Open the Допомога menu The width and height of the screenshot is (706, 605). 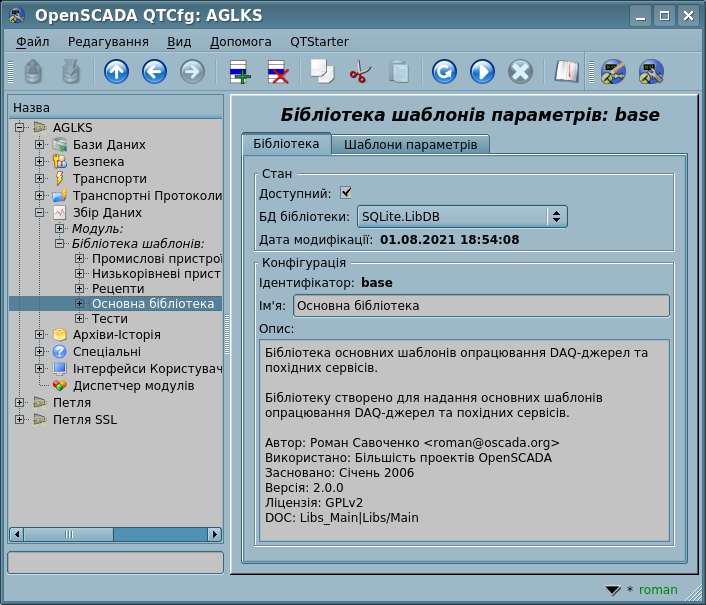click(240, 42)
